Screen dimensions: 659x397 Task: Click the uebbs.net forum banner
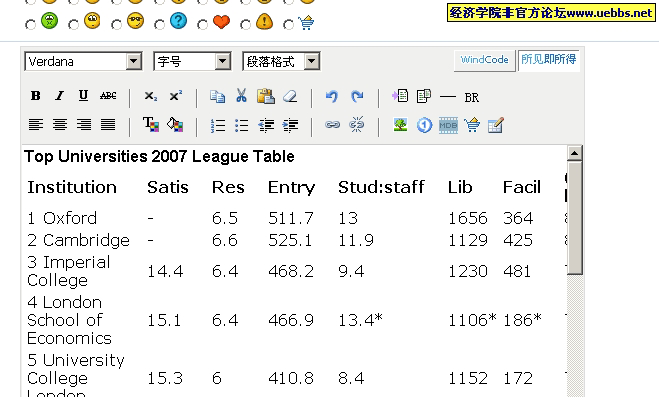(x=551, y=13)
